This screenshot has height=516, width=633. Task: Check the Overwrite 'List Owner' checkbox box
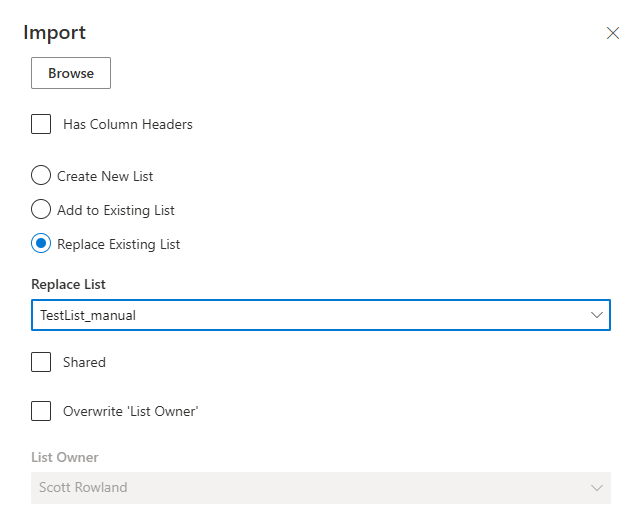(x=41, y=410)
